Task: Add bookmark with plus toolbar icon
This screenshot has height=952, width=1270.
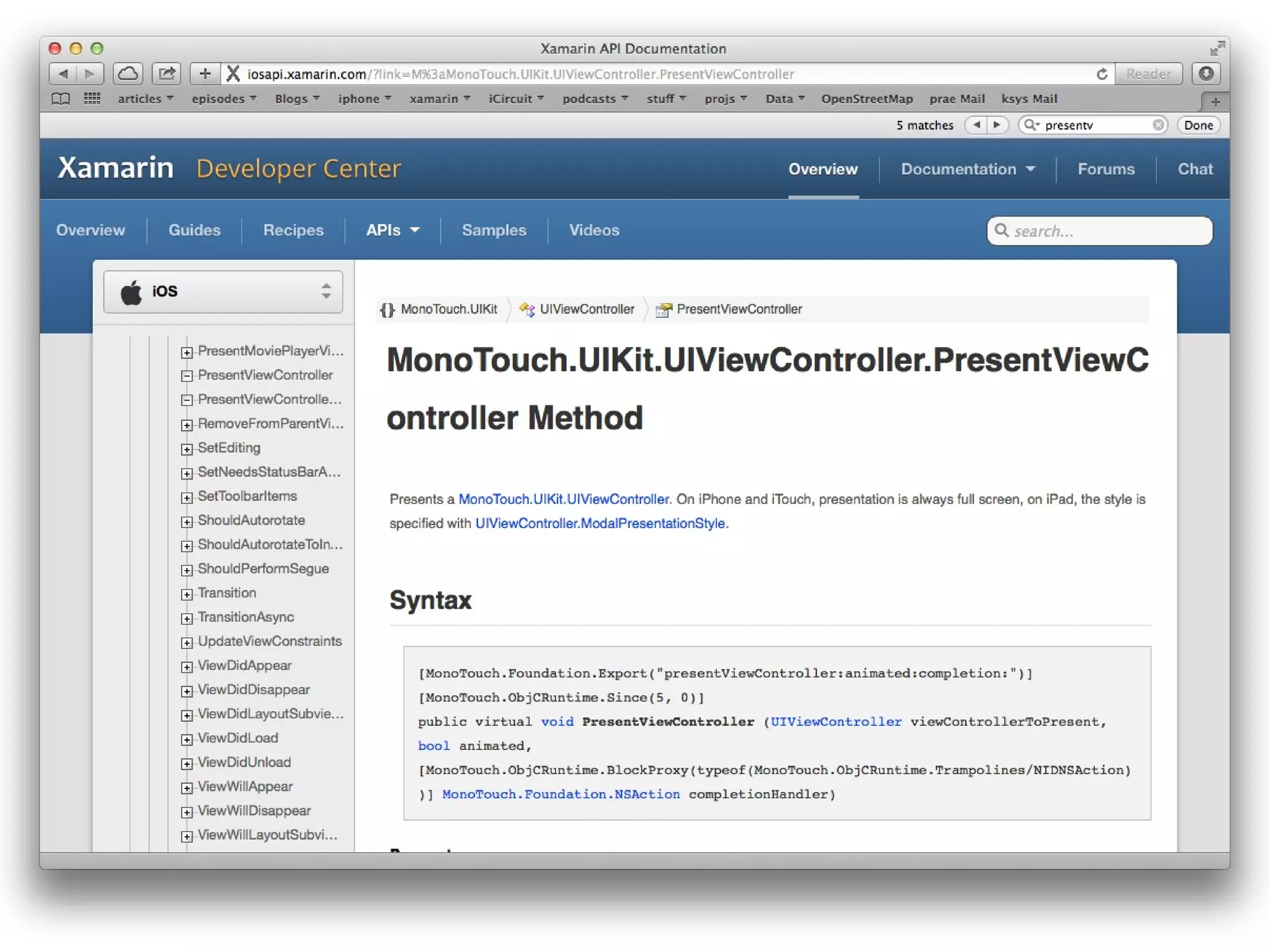Action: click(x=205, y=74)
